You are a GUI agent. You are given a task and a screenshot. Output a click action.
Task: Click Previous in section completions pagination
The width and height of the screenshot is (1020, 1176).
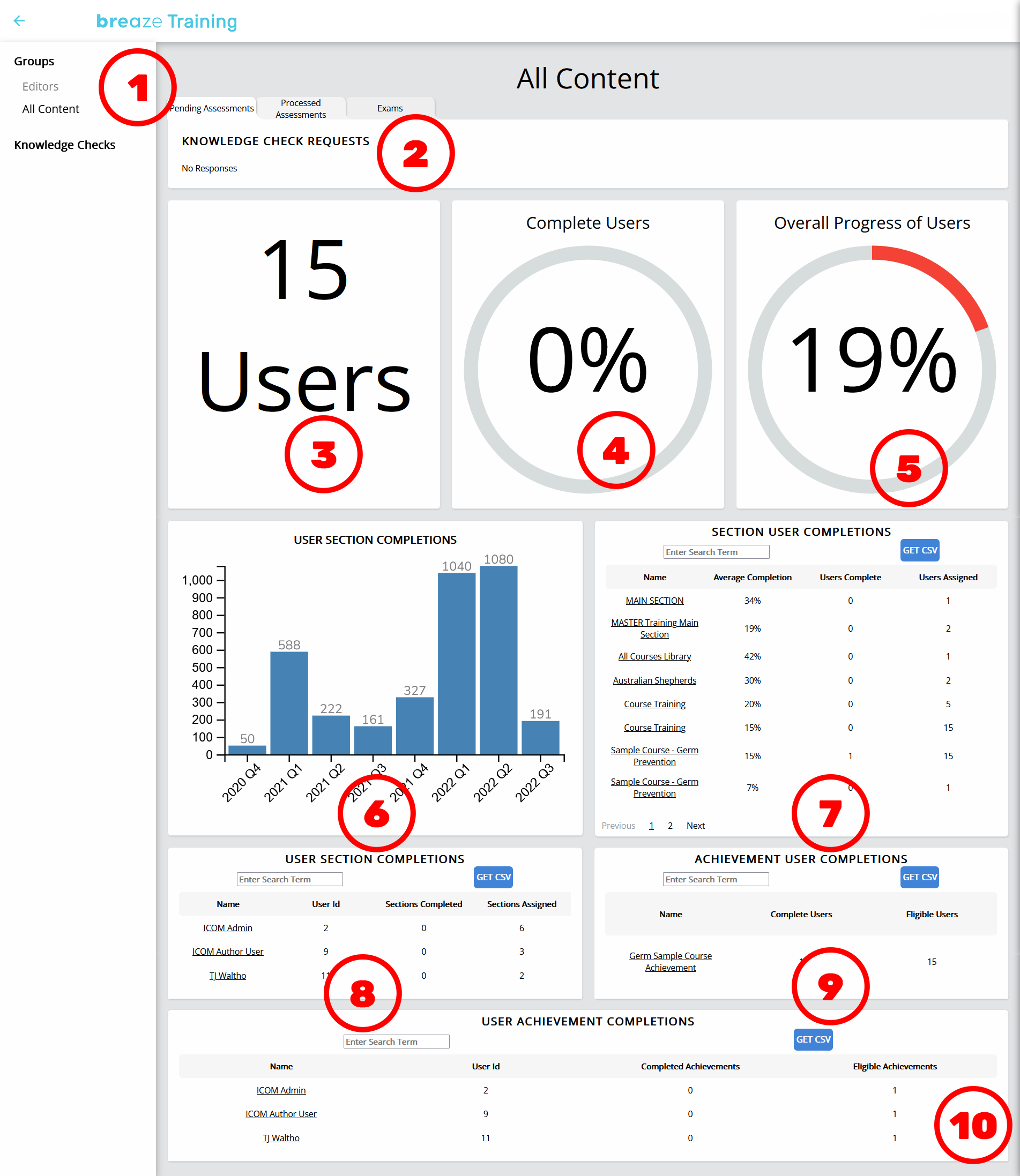pos(618,826)
